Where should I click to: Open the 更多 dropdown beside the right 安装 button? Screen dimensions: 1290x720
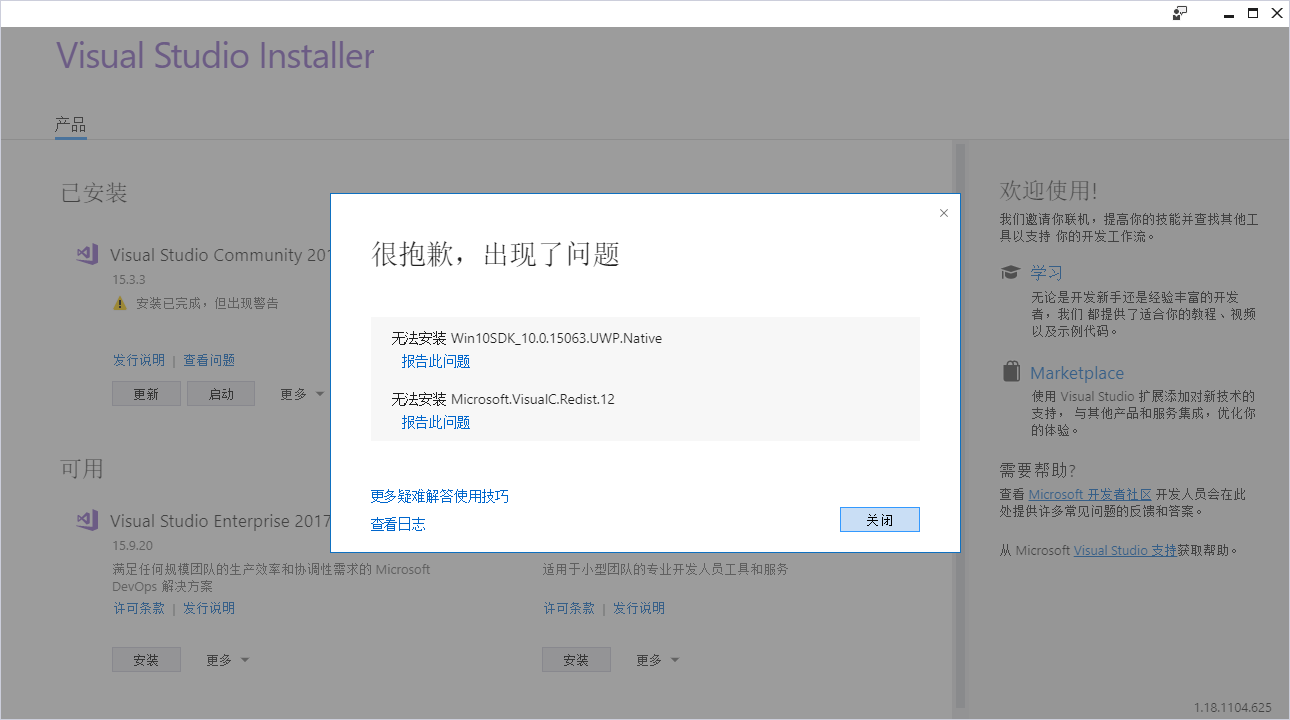point(656,659)
